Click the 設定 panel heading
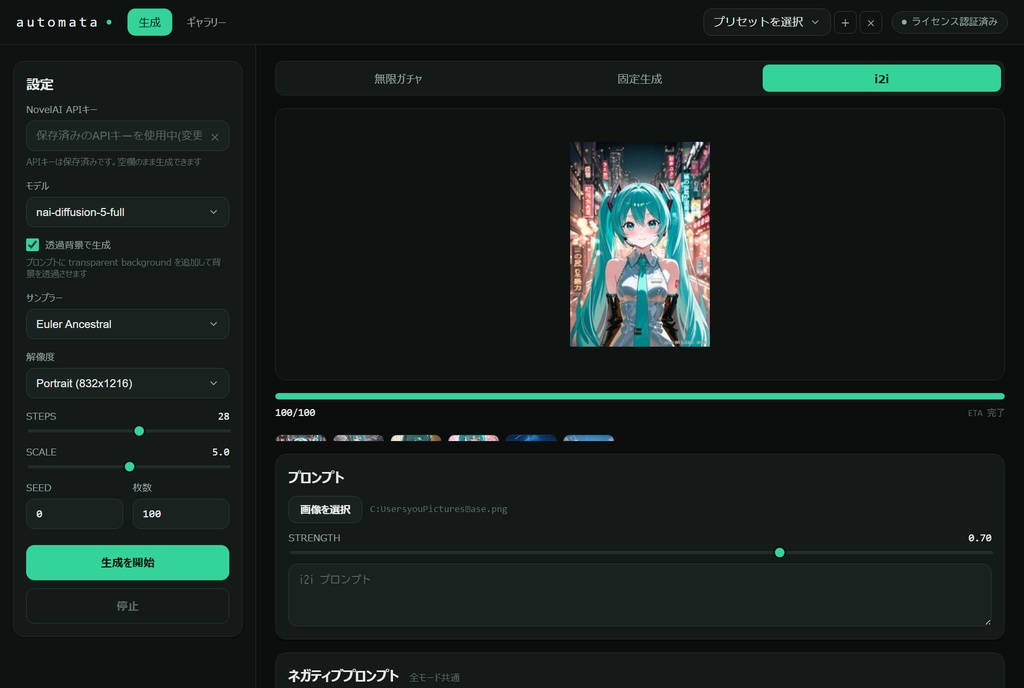 (x=40, y=84)
